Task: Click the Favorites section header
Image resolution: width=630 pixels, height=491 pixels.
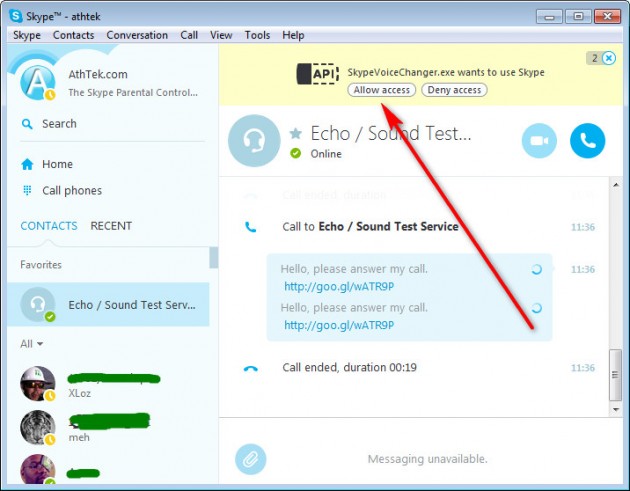Action: coord(41,265)
